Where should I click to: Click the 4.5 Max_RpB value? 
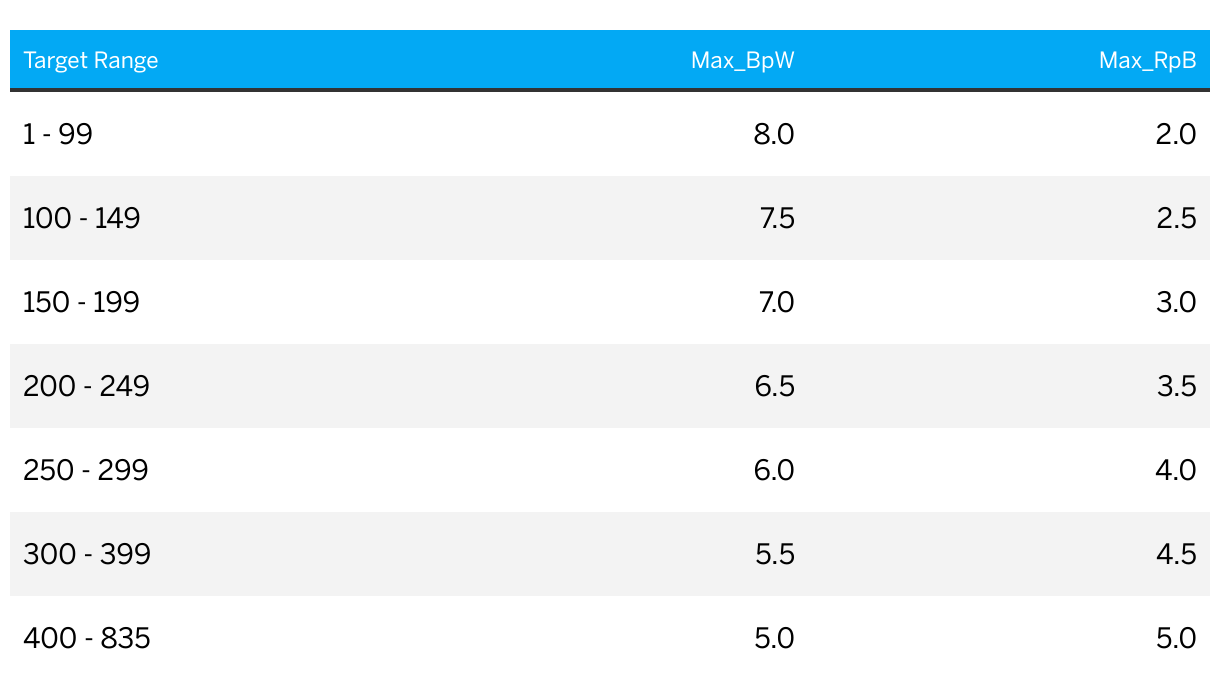1176,554
